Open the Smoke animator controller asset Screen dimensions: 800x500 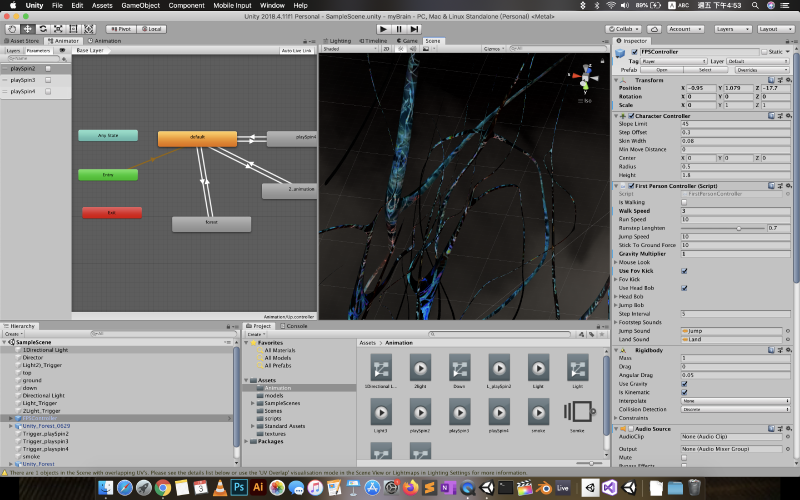coord(577,412)
